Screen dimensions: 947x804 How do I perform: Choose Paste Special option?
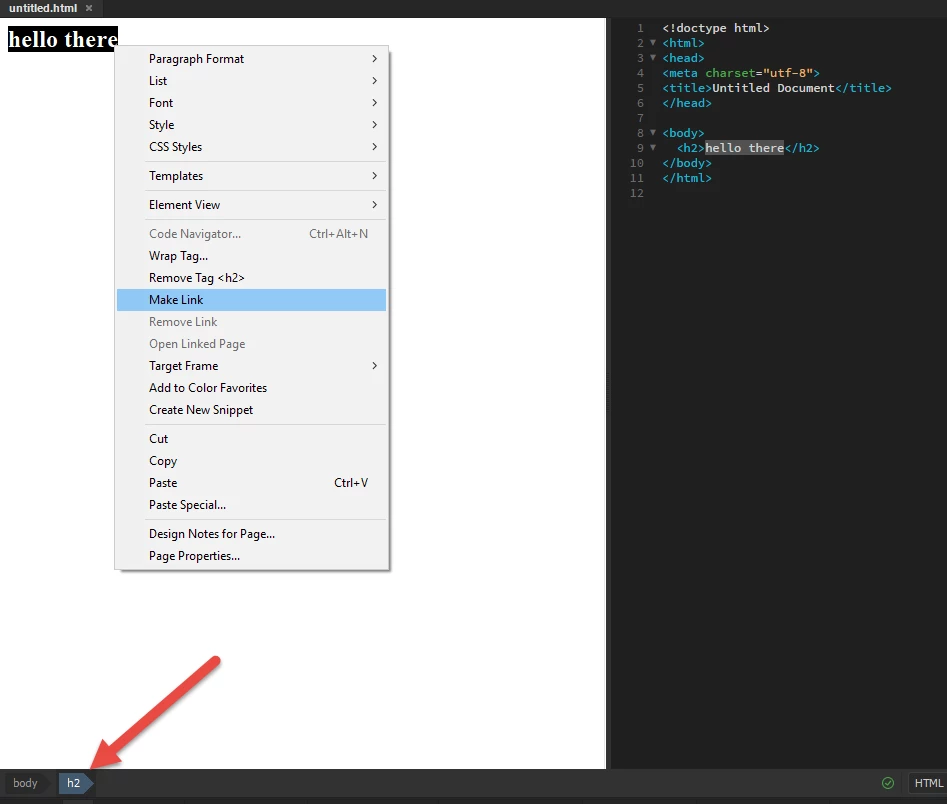(251, 505)
